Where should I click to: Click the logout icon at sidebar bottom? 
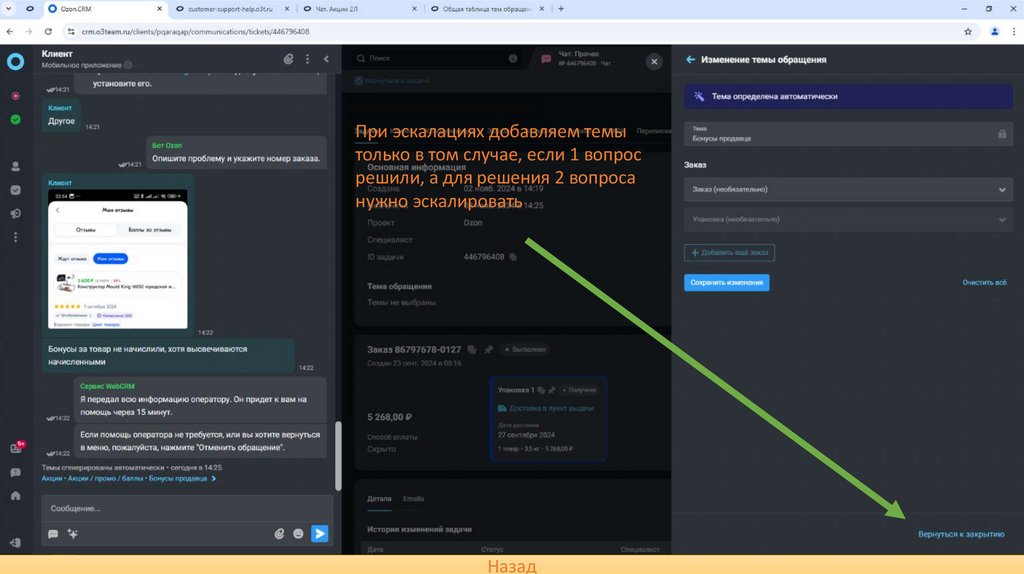[x=15, y=543]
